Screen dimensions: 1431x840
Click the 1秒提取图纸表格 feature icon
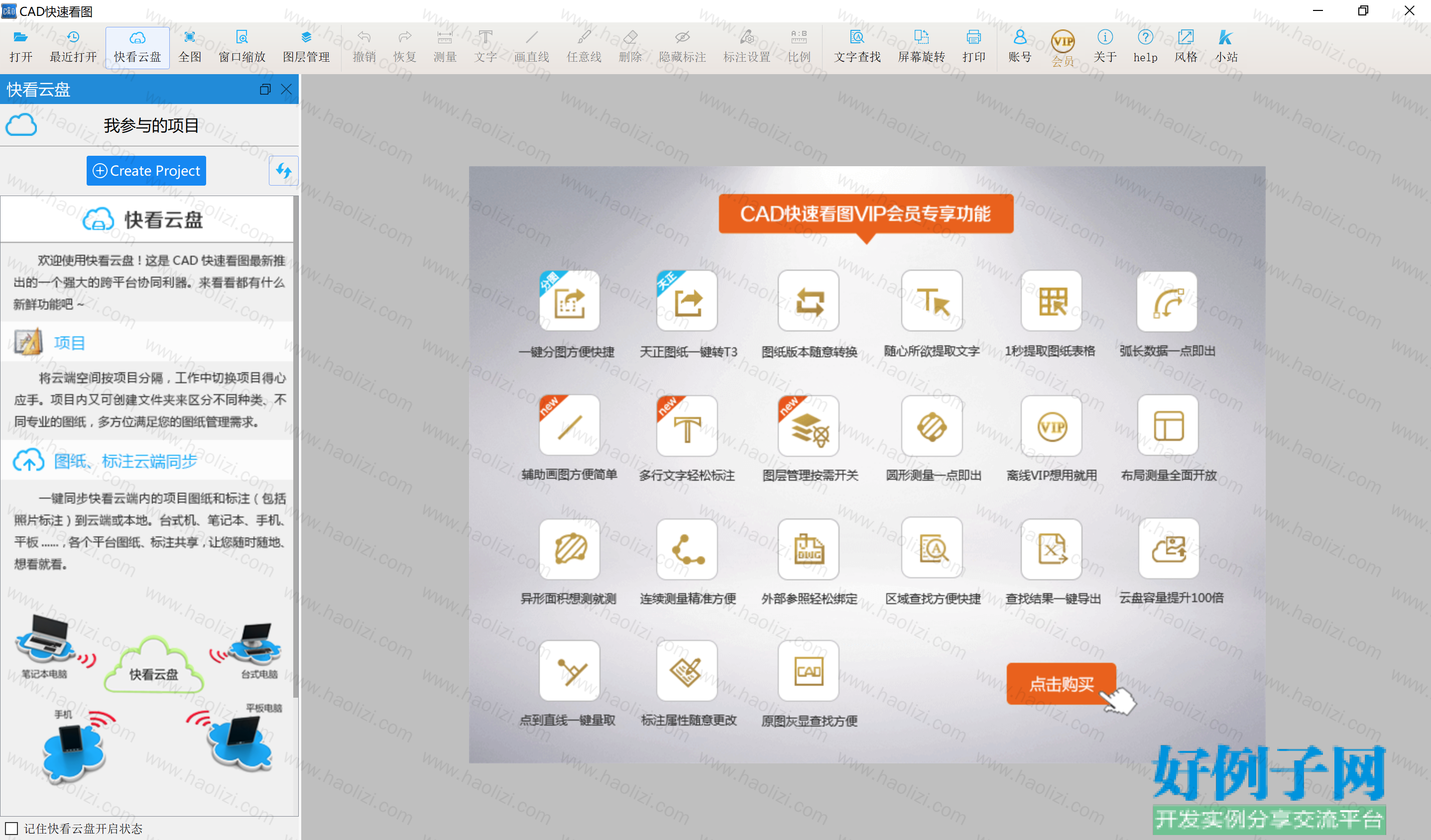tap(1051, 301)
